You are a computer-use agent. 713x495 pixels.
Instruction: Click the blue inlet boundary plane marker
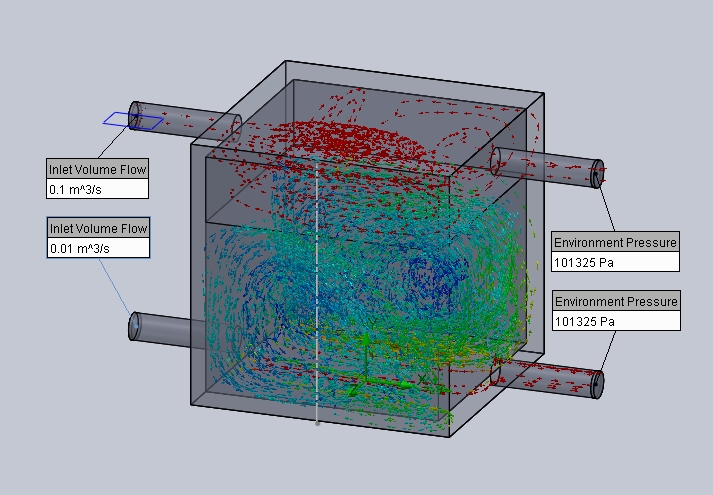tap(133, 120)
